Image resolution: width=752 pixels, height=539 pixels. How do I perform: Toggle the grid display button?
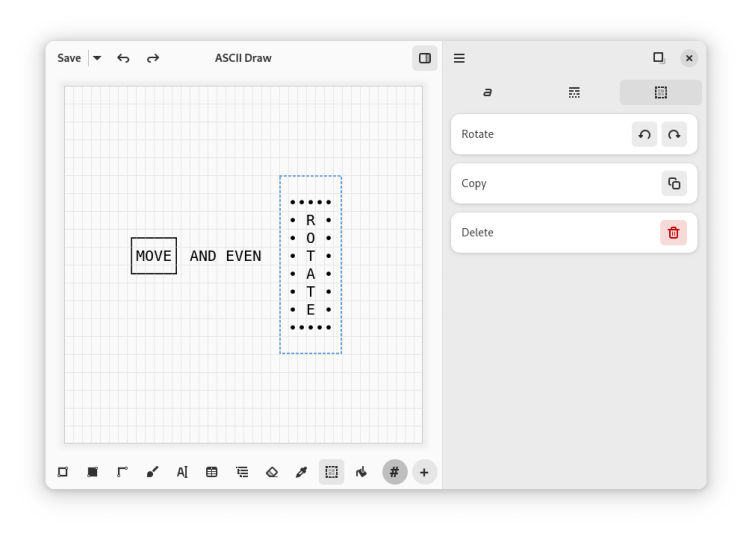(395, 472)
